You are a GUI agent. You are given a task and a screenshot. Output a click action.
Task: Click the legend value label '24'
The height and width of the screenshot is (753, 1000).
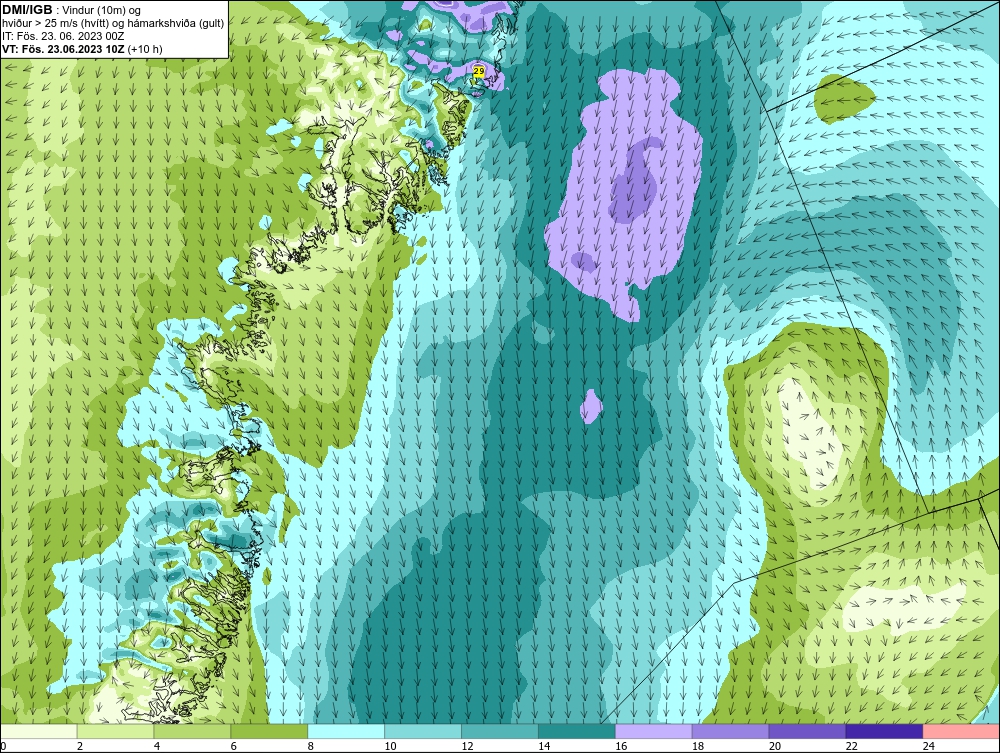click(929, 746)
